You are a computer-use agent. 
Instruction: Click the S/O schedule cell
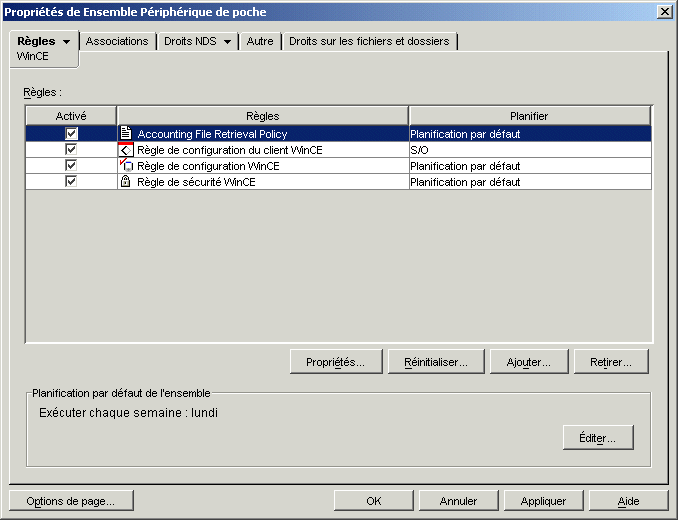click(530, 150)
